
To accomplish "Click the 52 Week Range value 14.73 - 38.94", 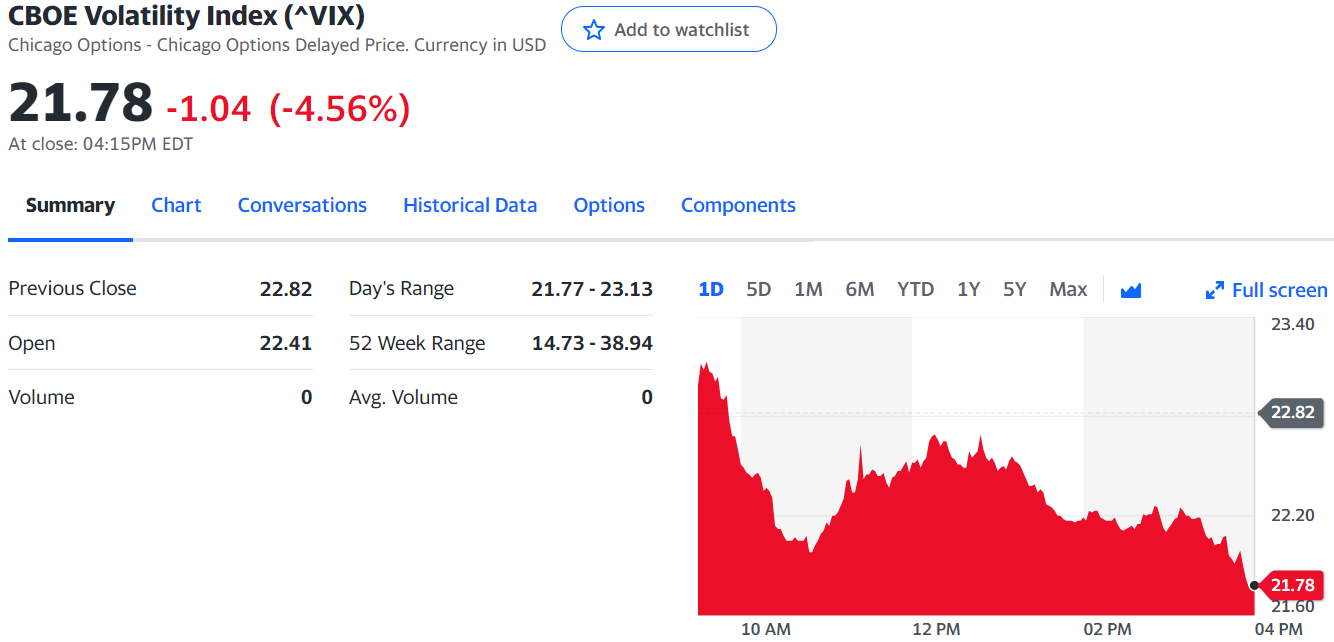I will [x=592, y=343].
